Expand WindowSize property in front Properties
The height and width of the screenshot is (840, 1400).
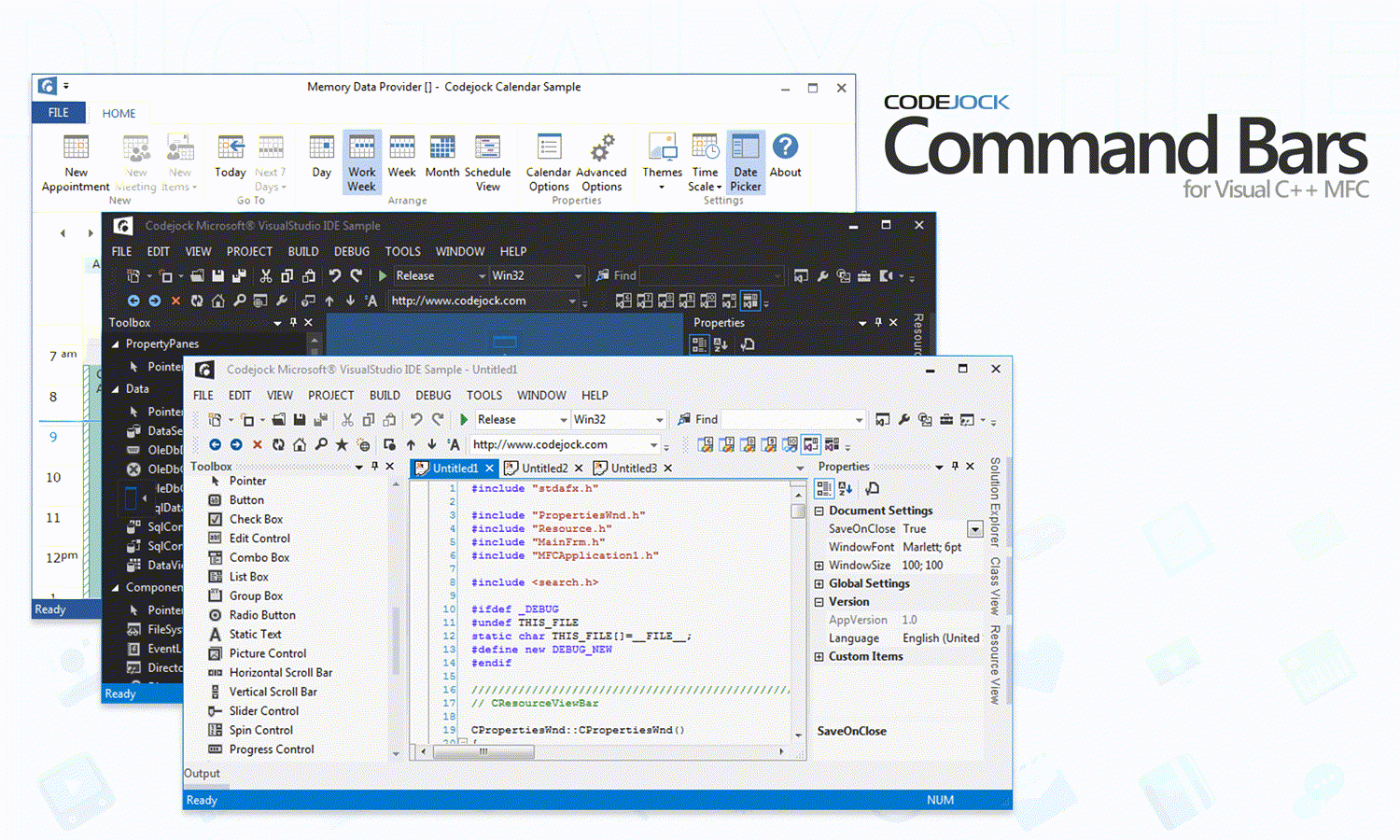tap(819, 566)
